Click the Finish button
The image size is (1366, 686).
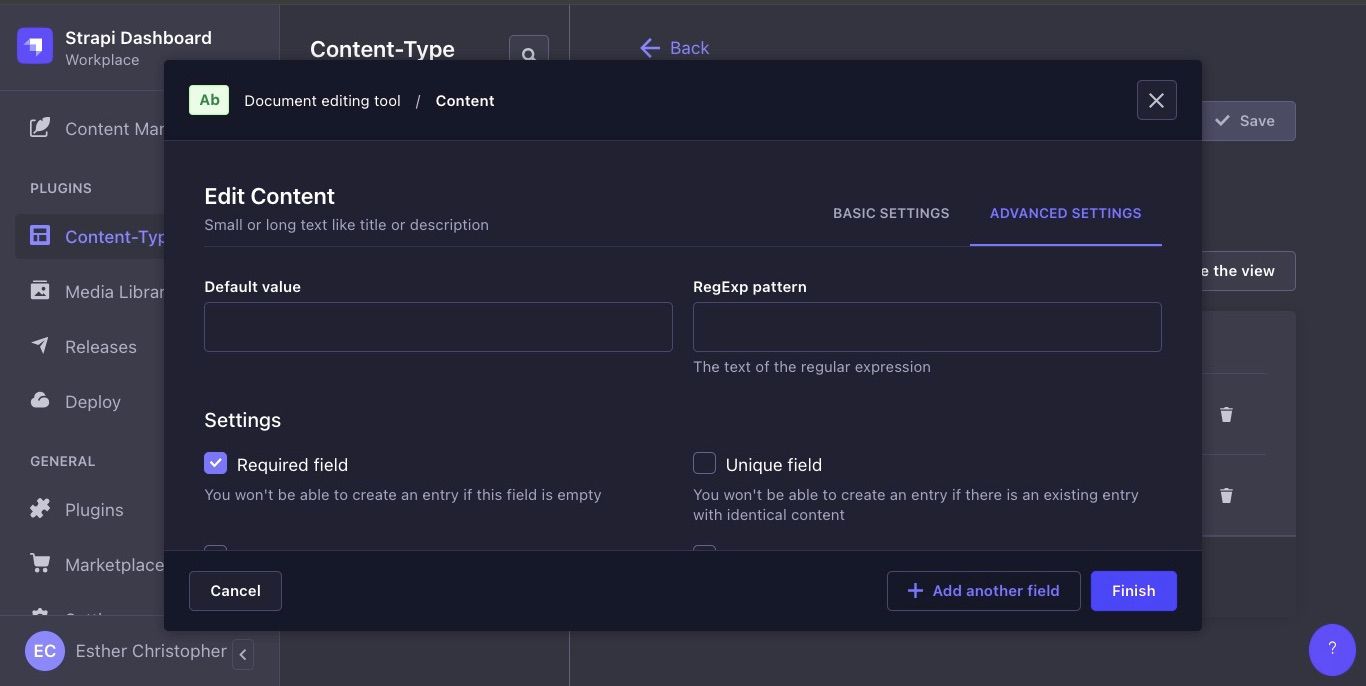(x=1133, y=591)
